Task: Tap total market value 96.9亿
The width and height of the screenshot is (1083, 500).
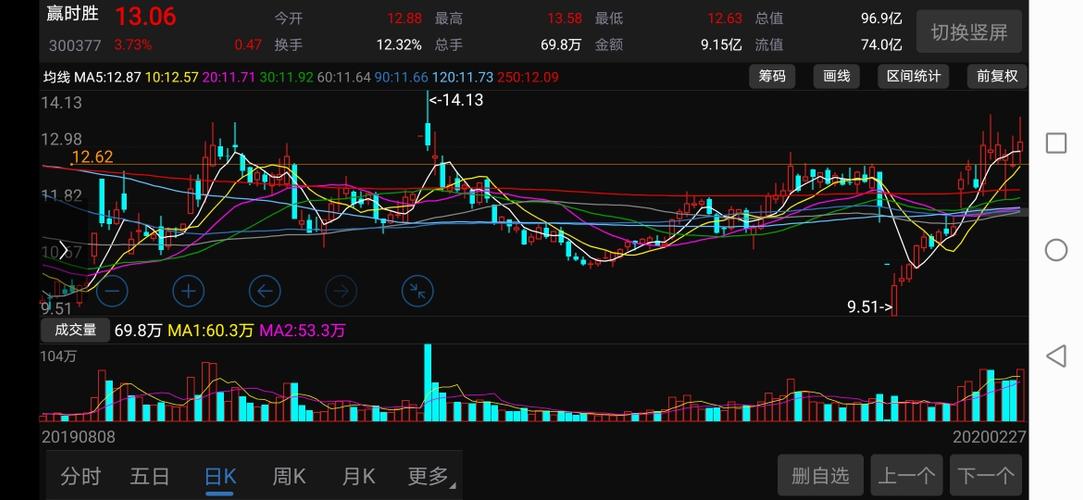Action: click(x=881, y=19)
